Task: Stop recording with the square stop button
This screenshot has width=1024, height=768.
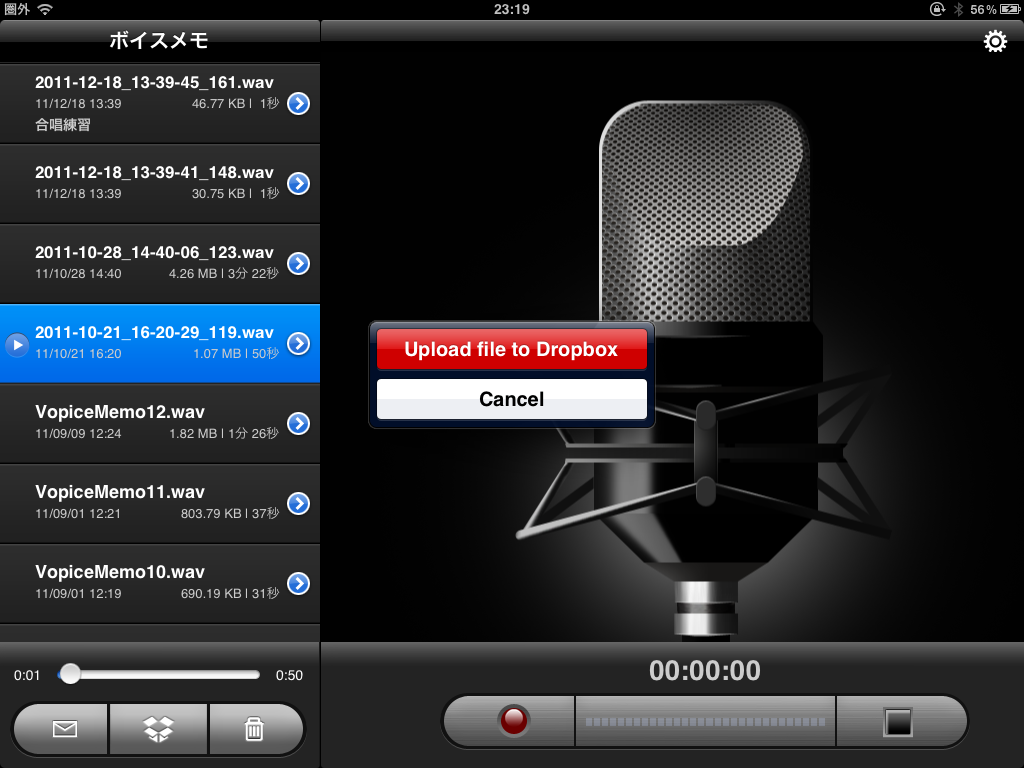Action: click(x=898, y=722)
